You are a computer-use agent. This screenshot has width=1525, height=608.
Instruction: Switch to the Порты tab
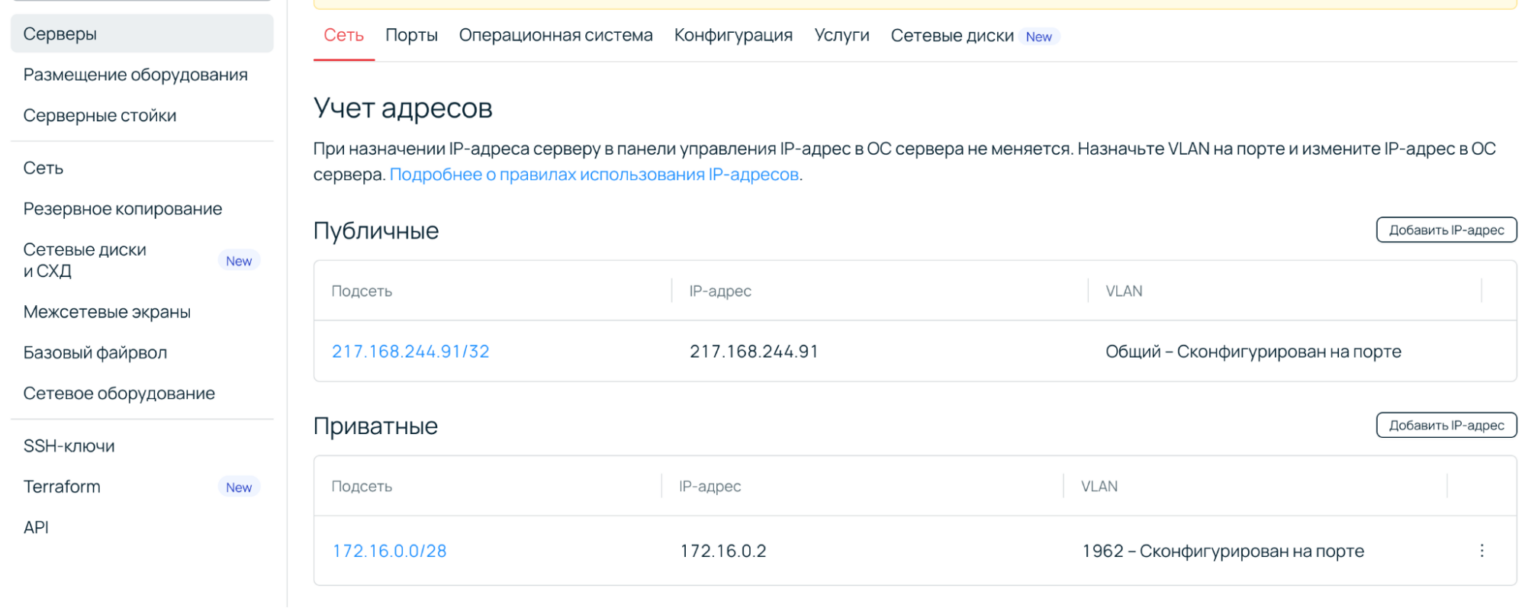click(409, 34)
